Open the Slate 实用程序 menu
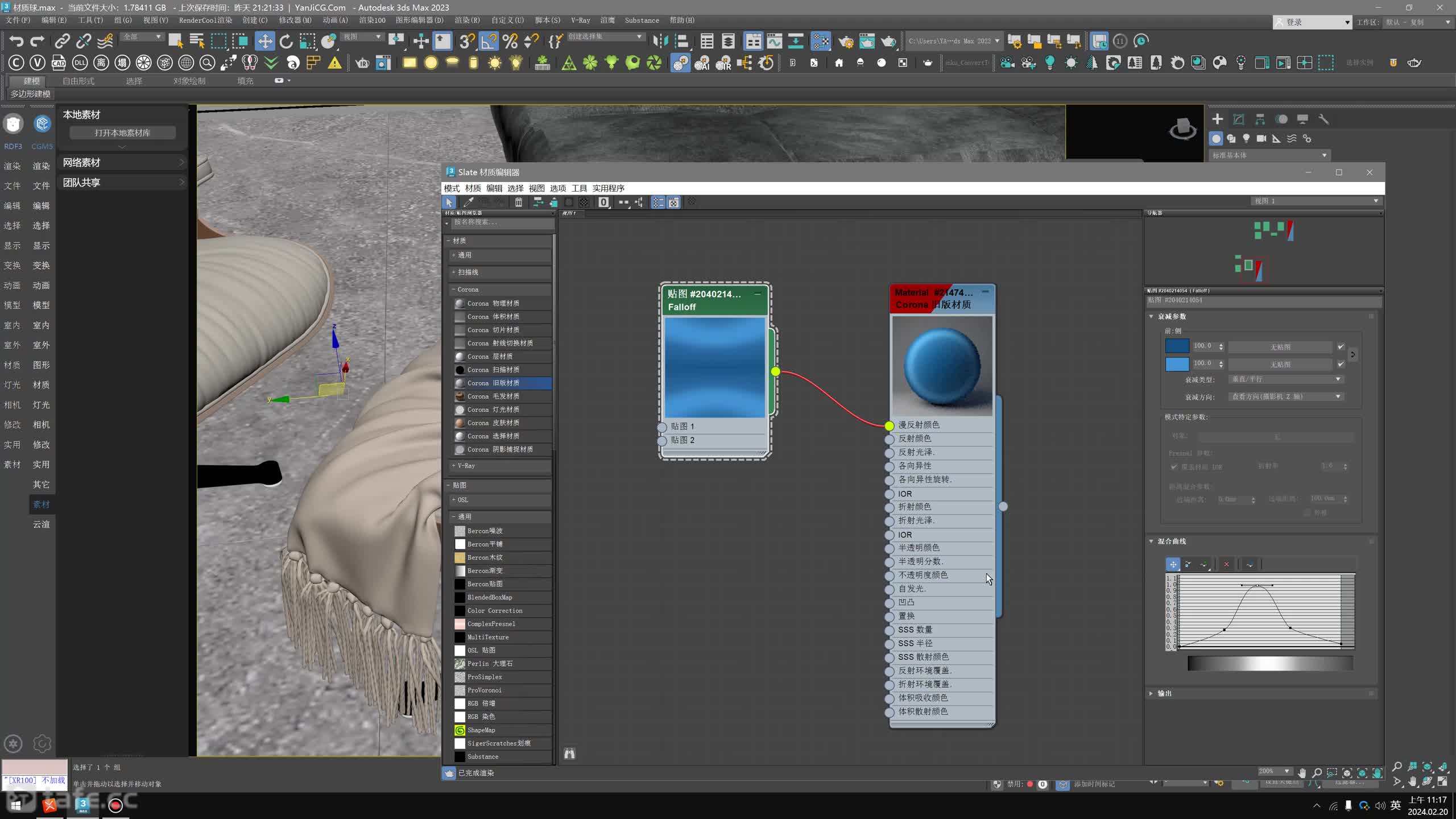The width and height of the screenshot is (1456, 819). [x=608, y=188]
